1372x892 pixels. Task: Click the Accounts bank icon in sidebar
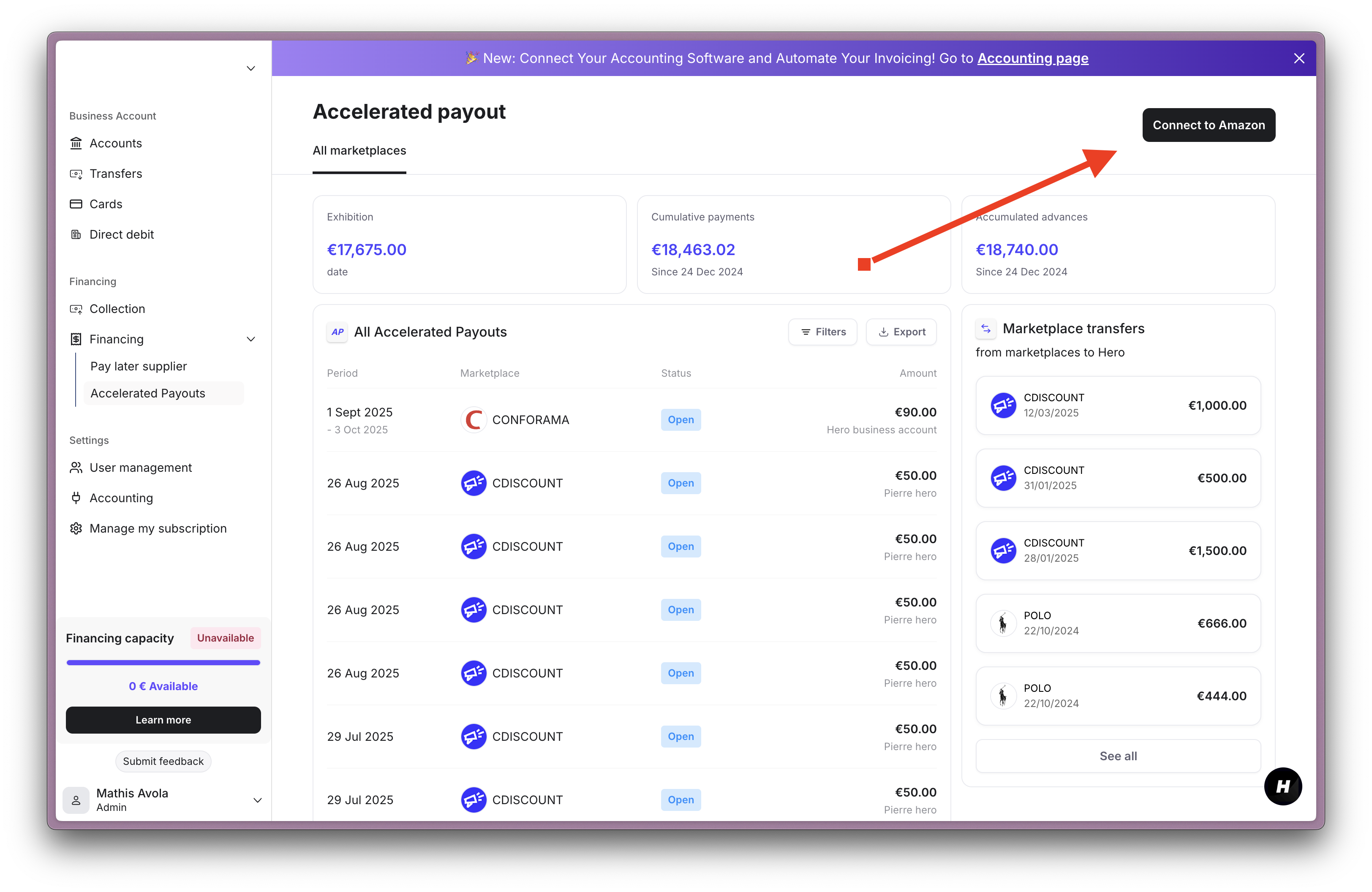pyautogui.click(x=76, y=143)
